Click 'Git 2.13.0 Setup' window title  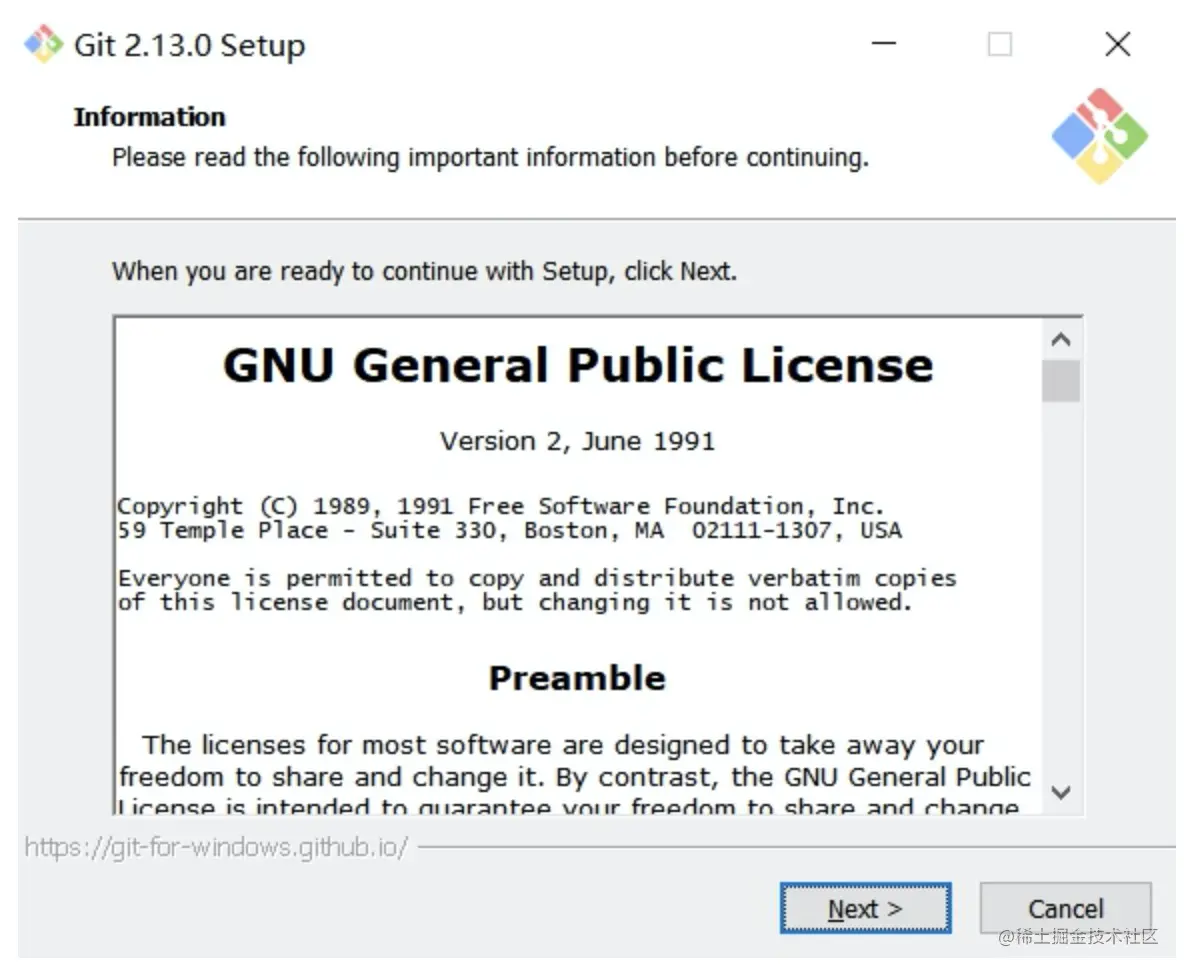click(x=190, y=45)
